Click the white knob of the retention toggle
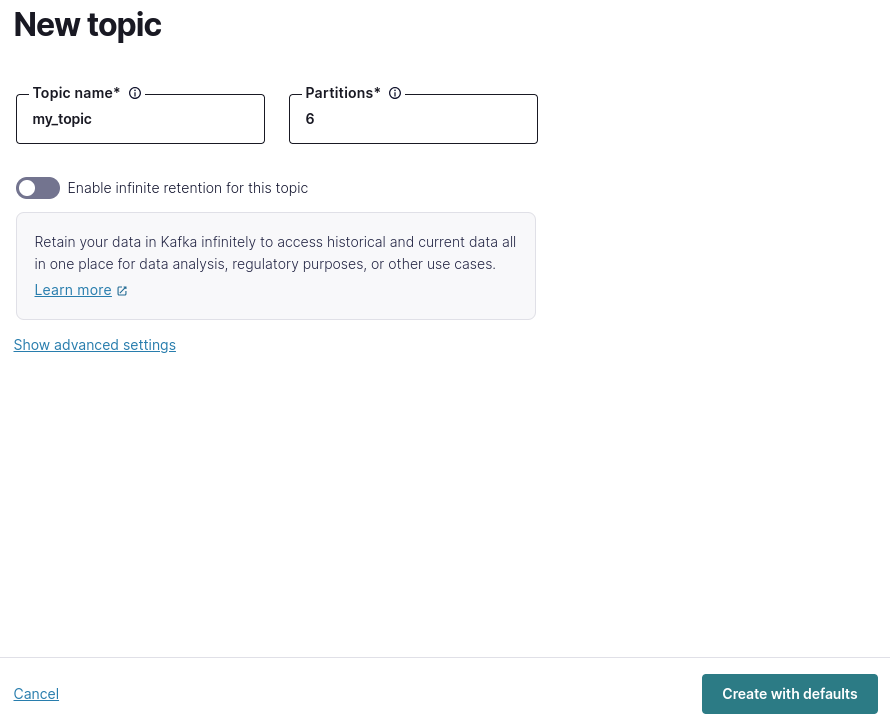 (x=28, y=188)
